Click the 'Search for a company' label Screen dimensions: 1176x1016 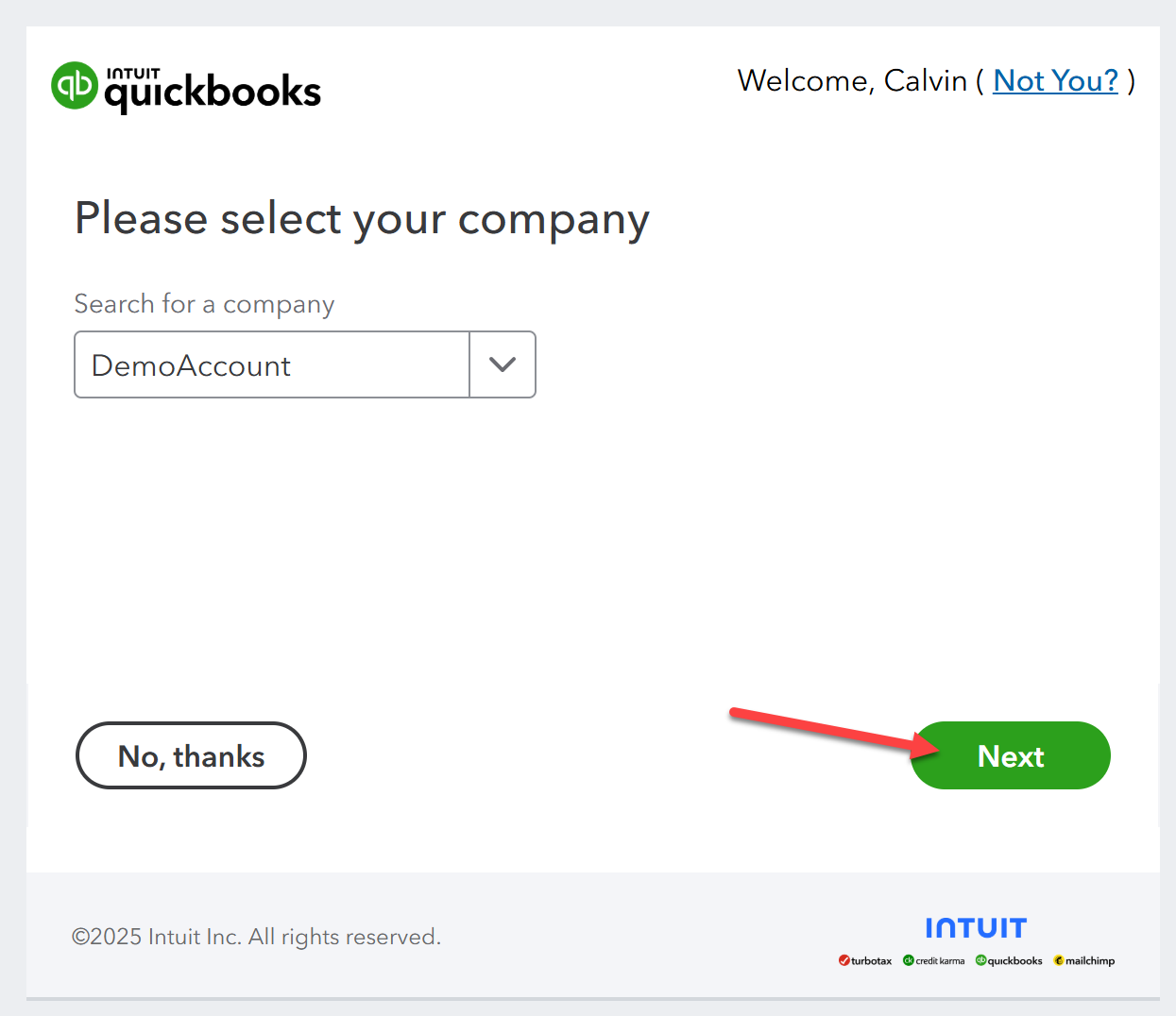tap(204, 304)
